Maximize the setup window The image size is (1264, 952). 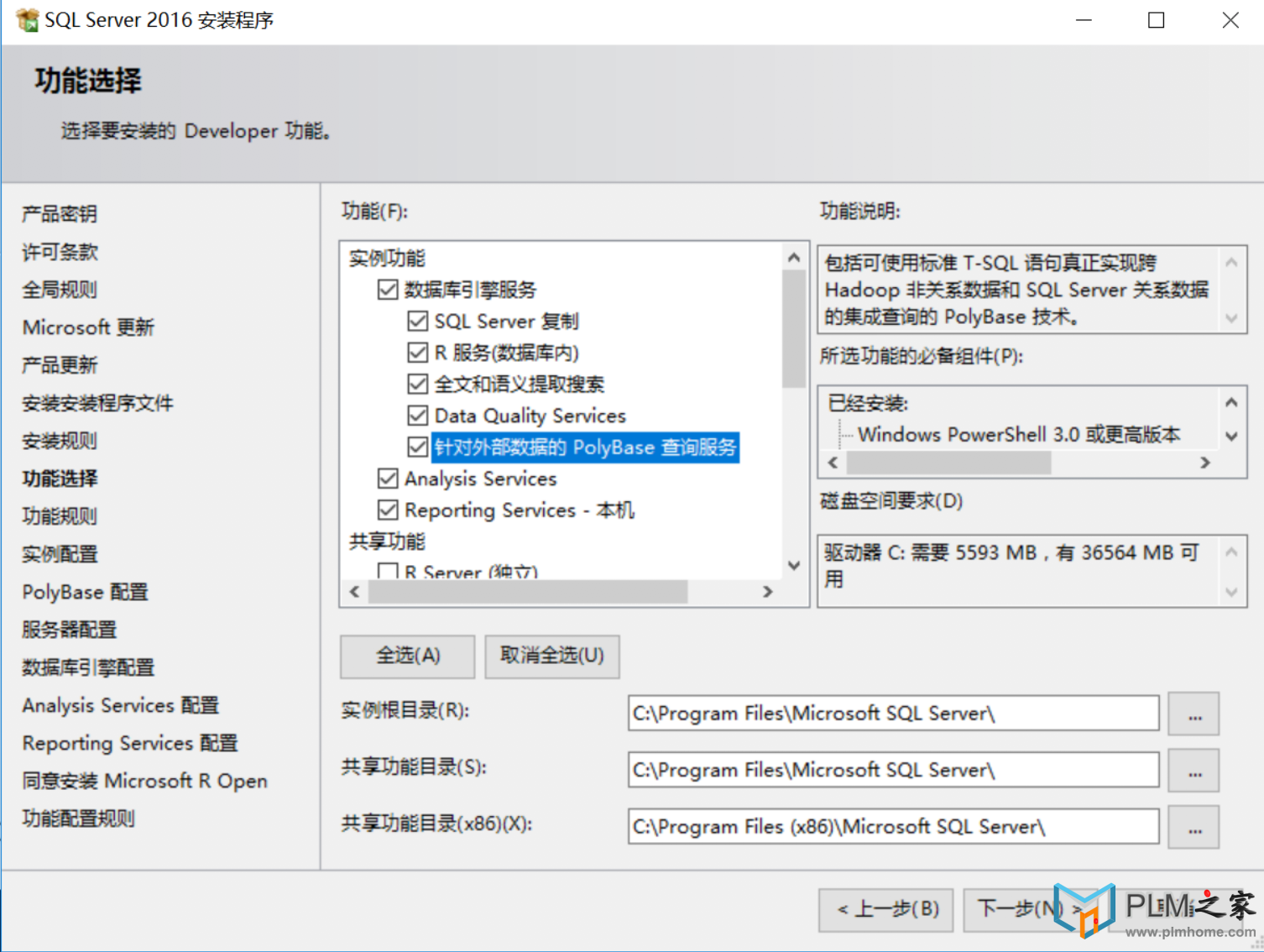[x=1157, y=20]
